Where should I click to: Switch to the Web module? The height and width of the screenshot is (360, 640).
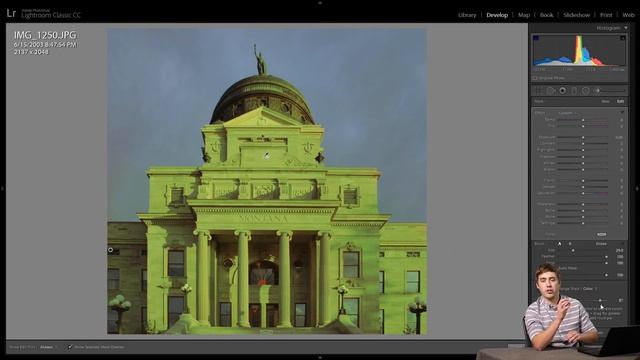click(x=629, y=15)
